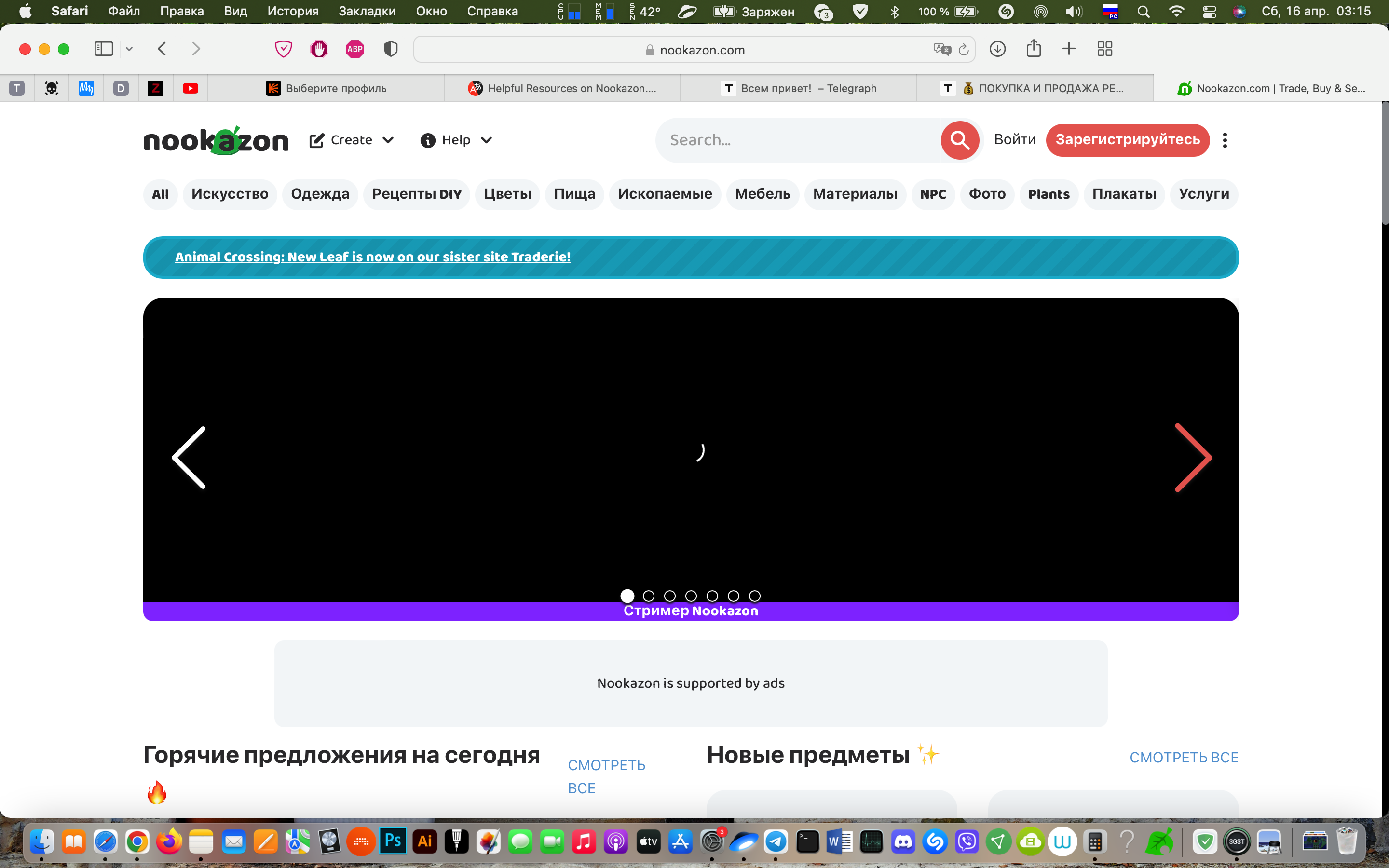The image size is (1389, 868).
Task: Click the AdBlock Plus extension icon
Action: point(354,49)
